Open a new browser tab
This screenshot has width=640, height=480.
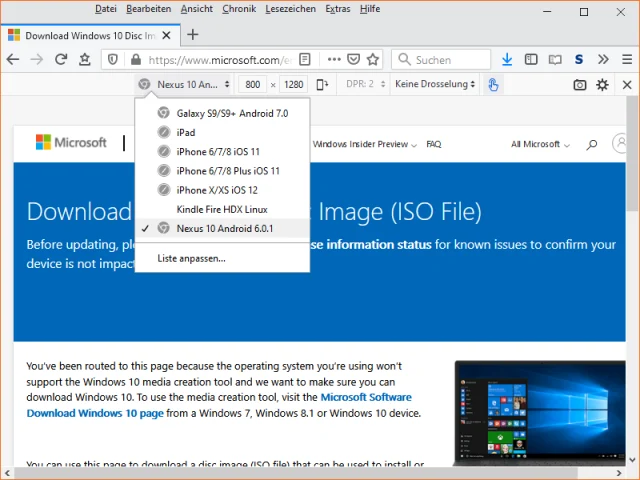[193, 34]
